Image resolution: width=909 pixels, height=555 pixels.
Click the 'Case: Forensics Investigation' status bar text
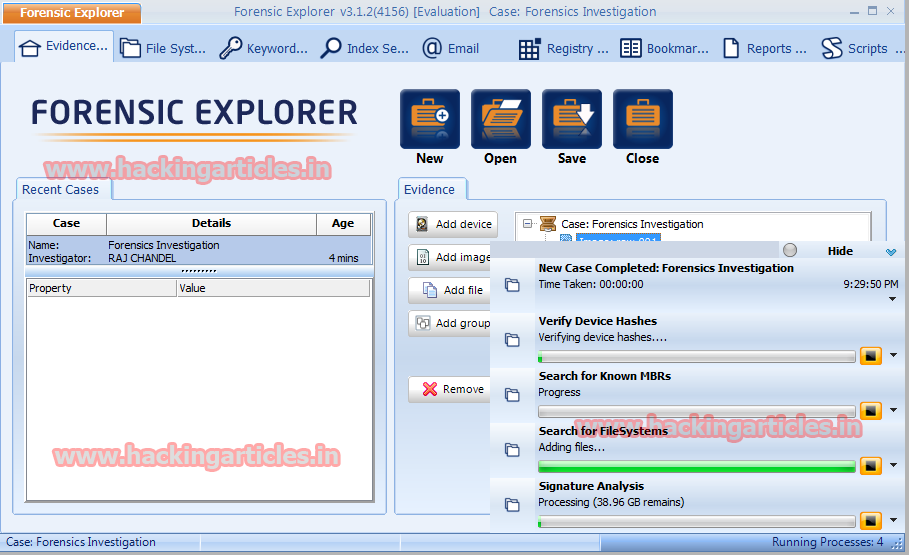81,542
